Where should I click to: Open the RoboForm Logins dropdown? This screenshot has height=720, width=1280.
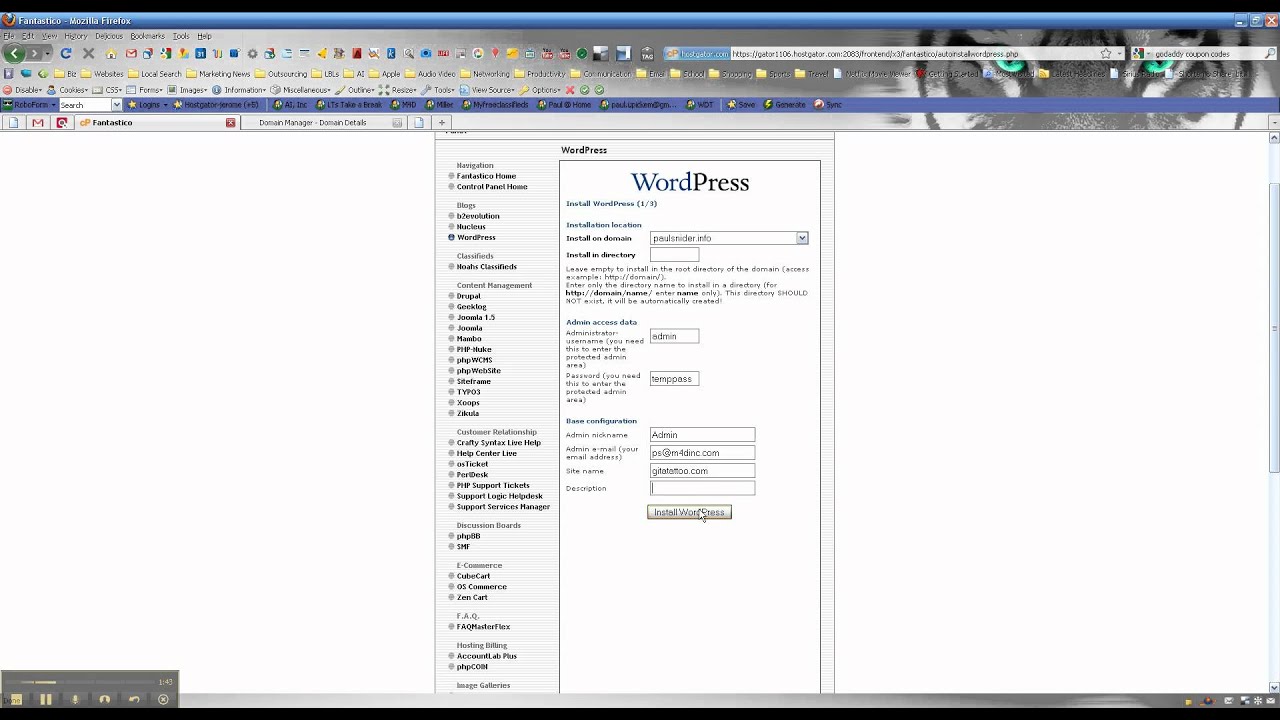coord(149,104)
